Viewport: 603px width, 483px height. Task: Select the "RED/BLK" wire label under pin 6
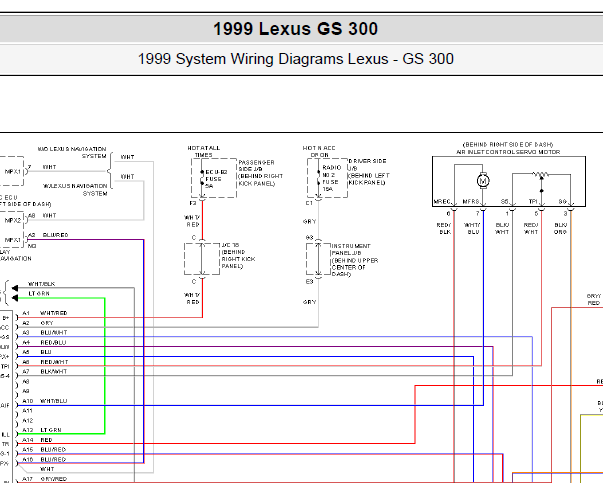pos(444,228)
